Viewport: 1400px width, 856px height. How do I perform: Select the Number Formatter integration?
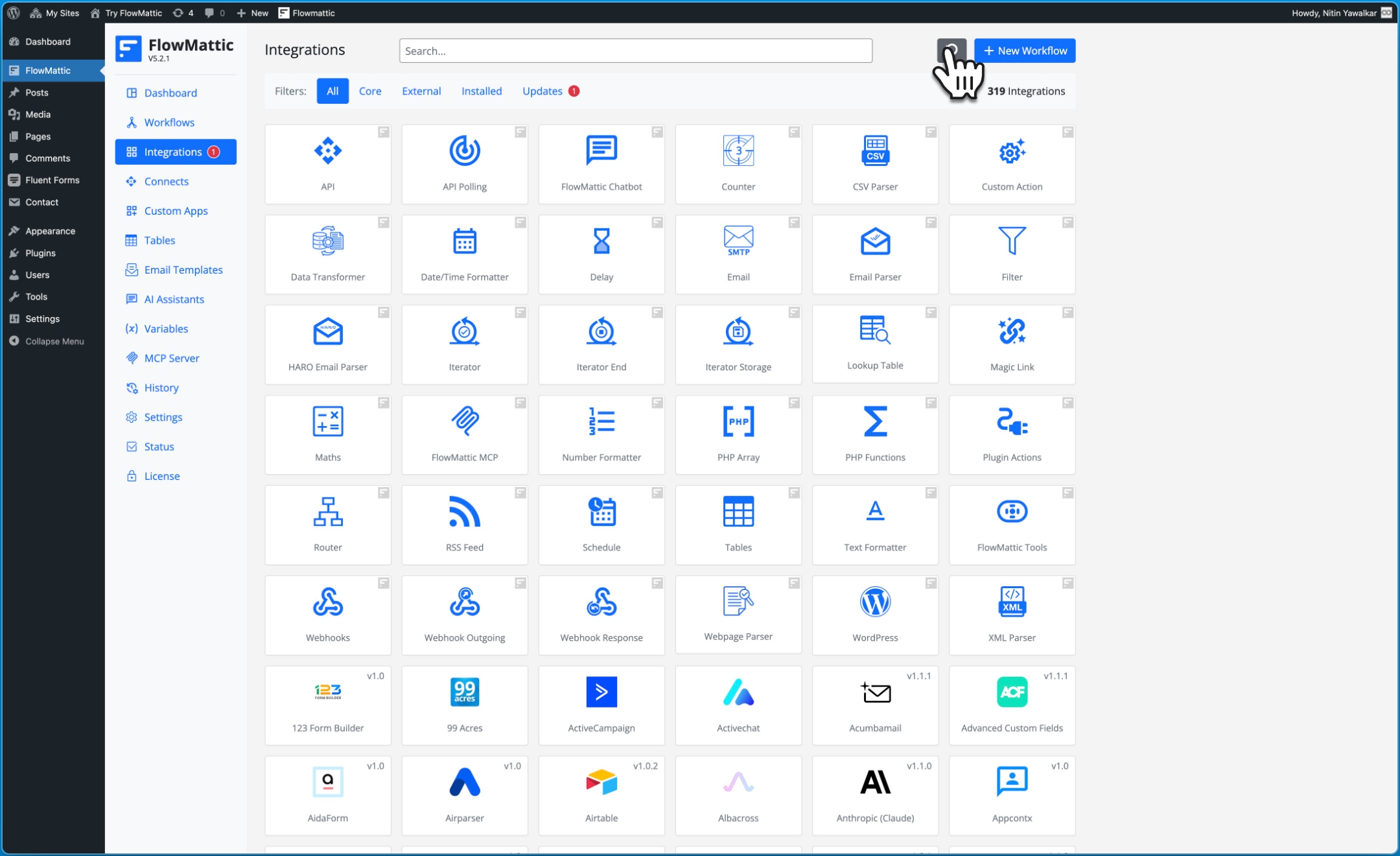tap(601, 434)
